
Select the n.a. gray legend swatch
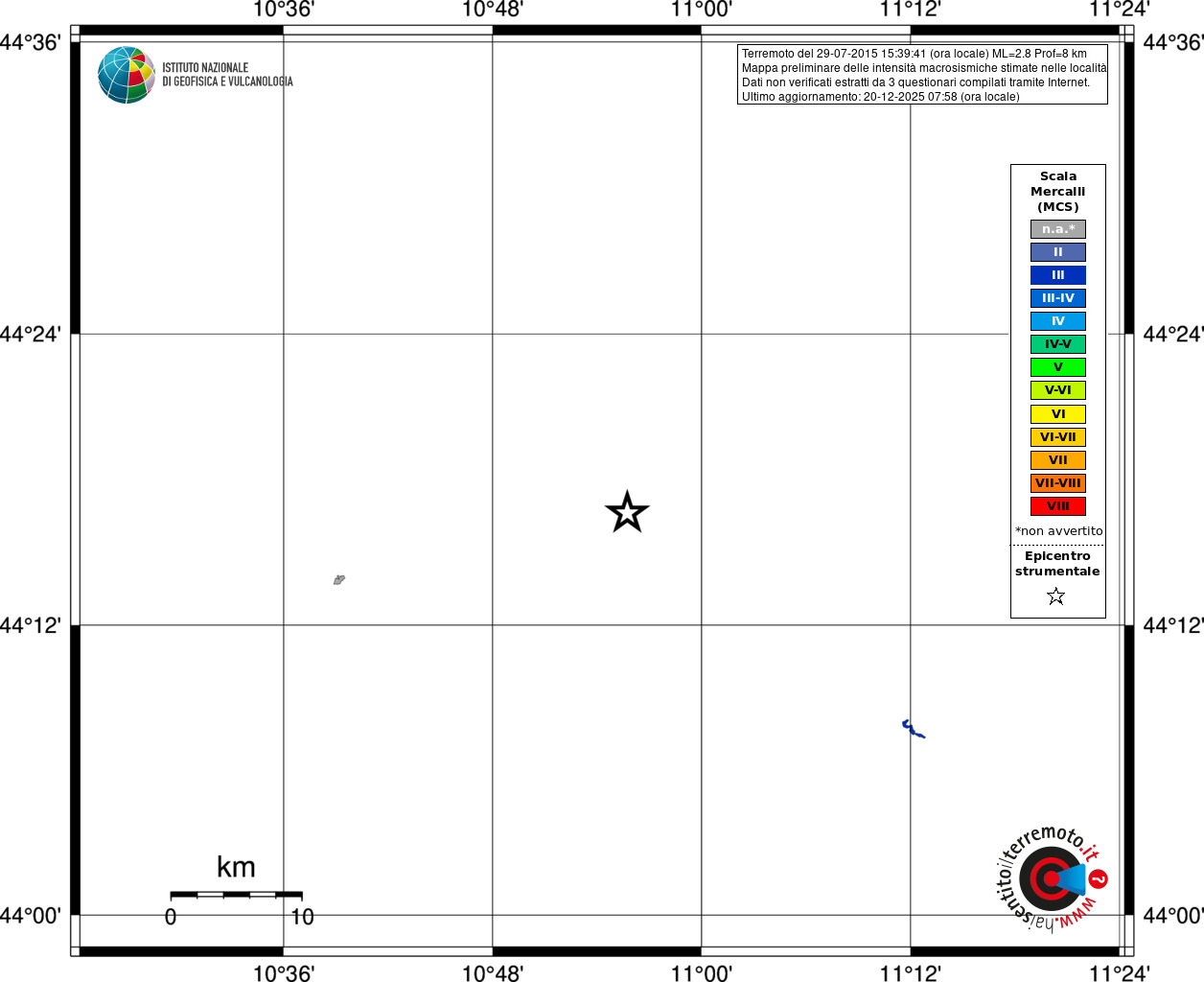tap(1058, 229)
